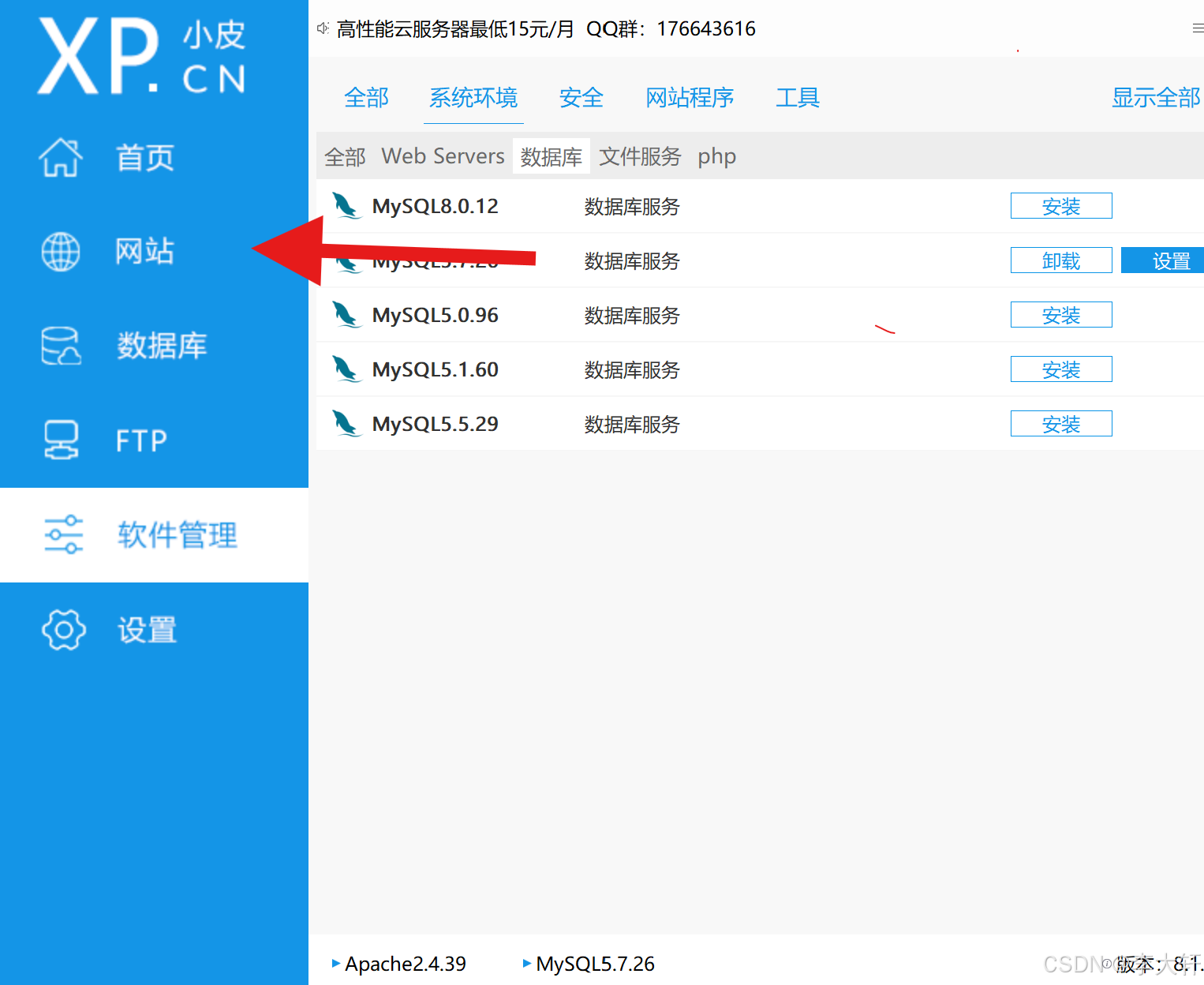
Task: Install MySQL8.0.12
Action: point(1061,206)
